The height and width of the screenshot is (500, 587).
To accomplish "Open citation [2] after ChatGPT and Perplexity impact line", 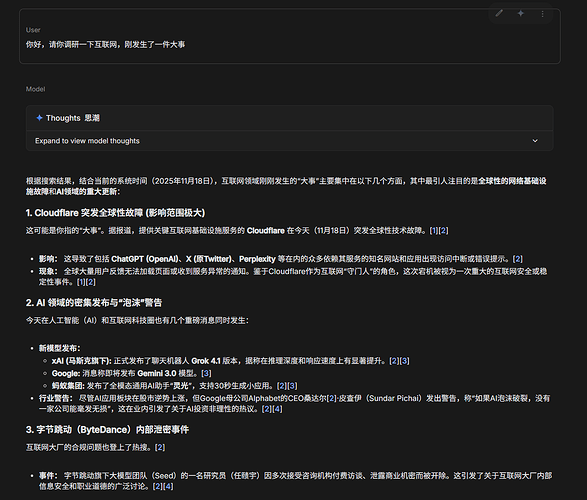I will 518,259.
